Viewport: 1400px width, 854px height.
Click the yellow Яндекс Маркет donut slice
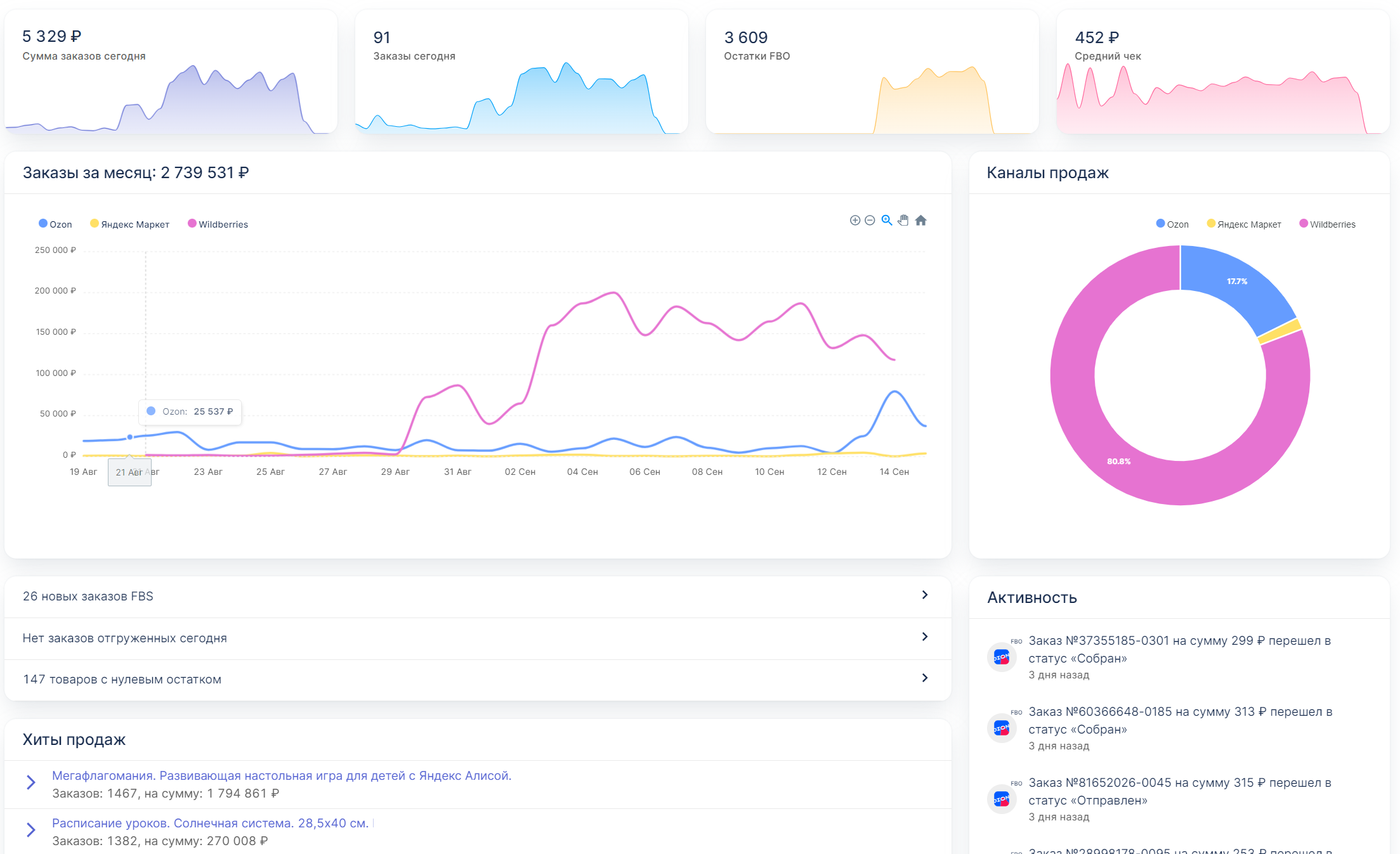coord(1280,332)
